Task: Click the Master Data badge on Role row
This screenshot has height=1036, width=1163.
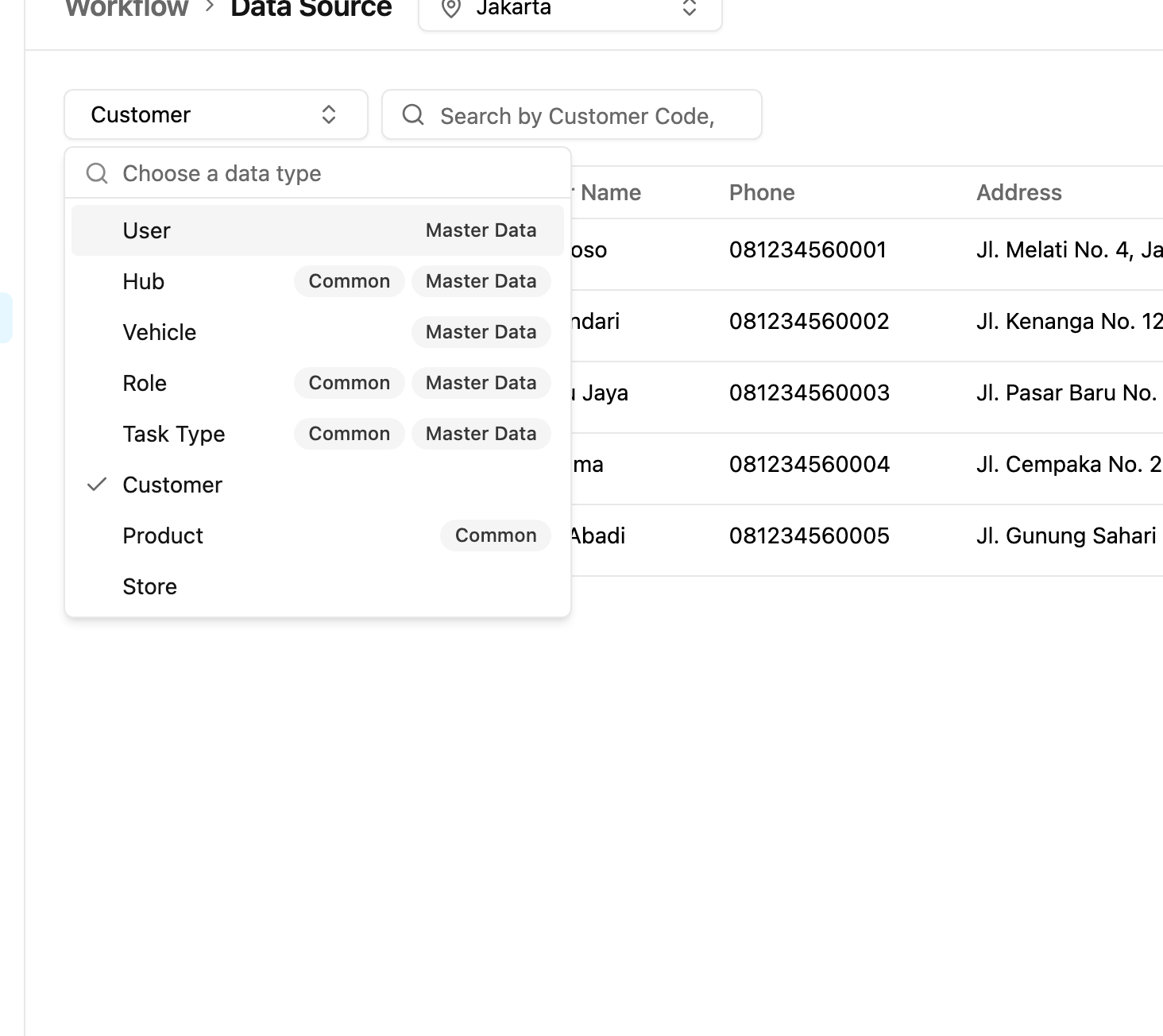Action: pos(481,383)
